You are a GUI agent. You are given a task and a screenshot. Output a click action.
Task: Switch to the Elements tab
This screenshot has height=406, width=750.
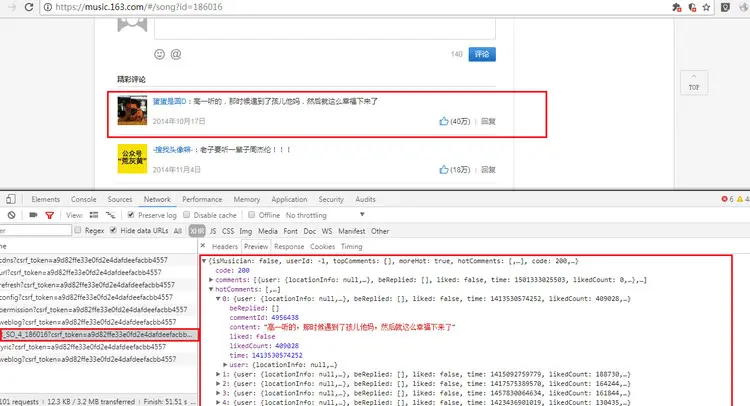[45, 199]
